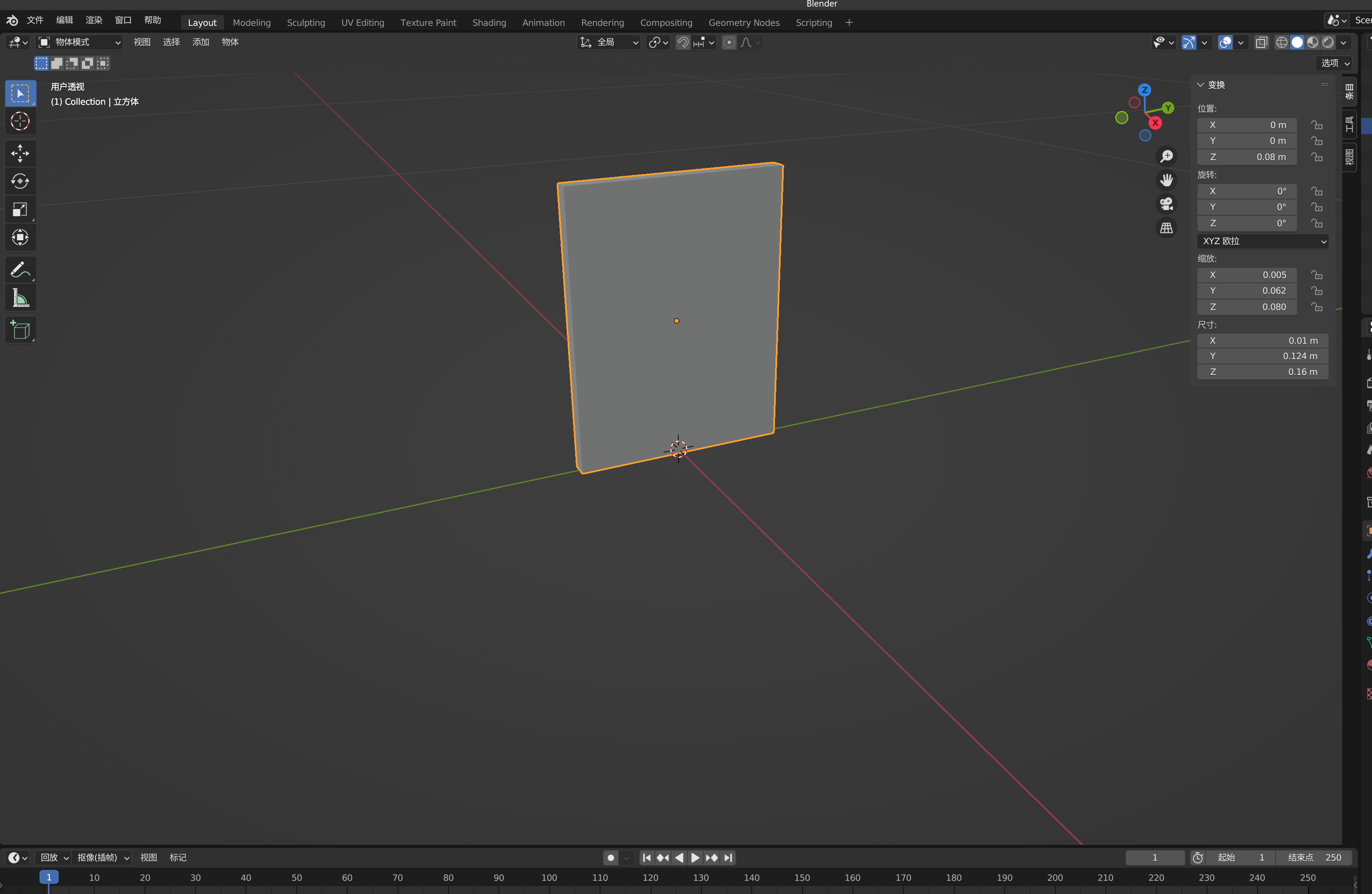Image resolution: width=1372 pixels, height=894 pixels.
Task: Click the green Y axis gizmo
Action: pyautogui.click(x=1168, y=107)
